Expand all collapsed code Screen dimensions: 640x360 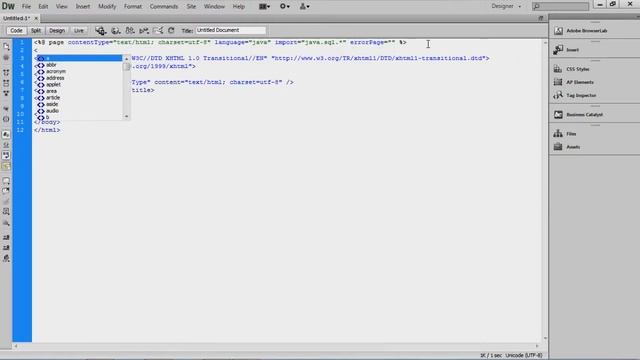click(6, 93)
